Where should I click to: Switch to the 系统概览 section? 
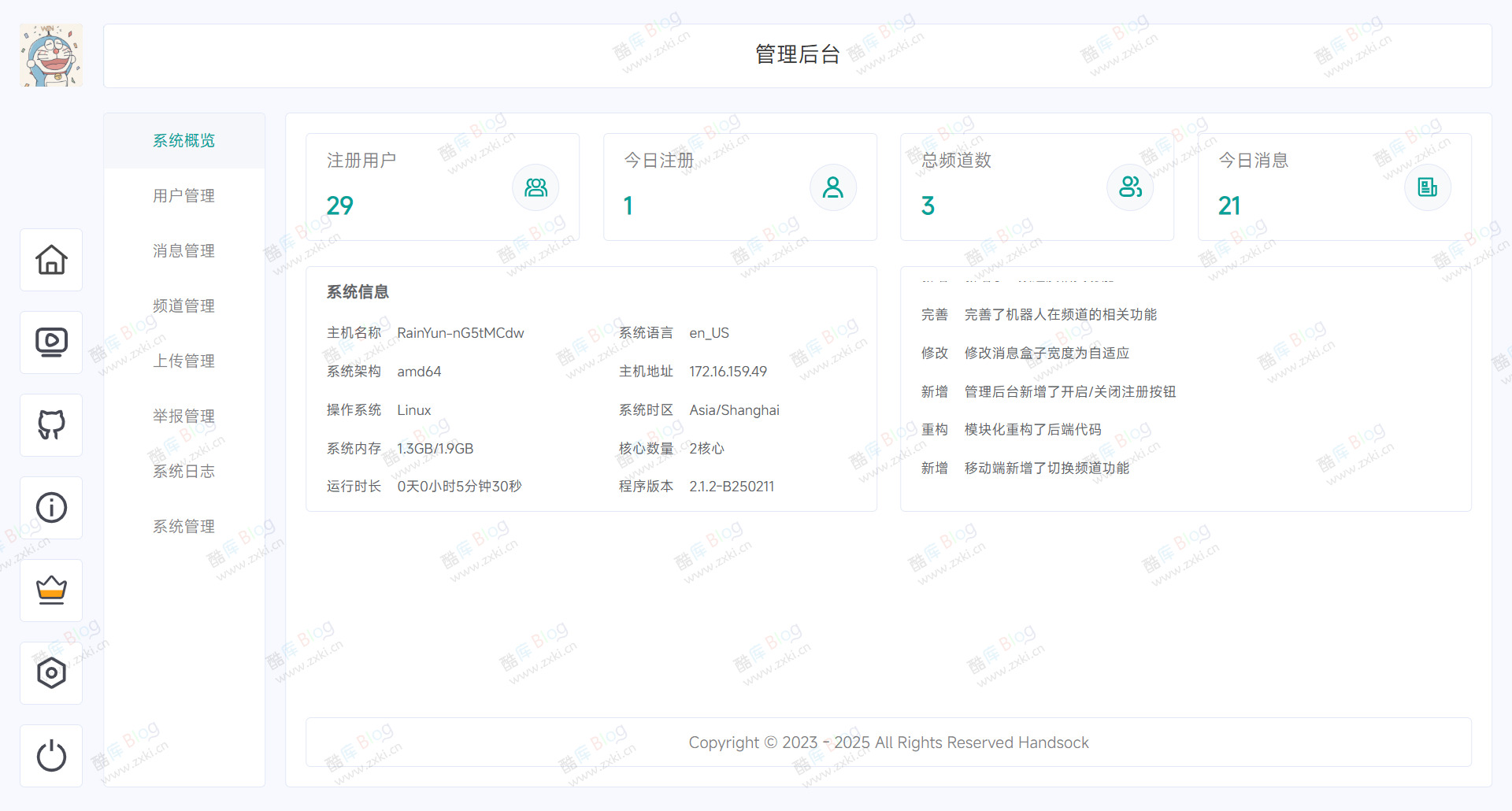pos(183,140)
